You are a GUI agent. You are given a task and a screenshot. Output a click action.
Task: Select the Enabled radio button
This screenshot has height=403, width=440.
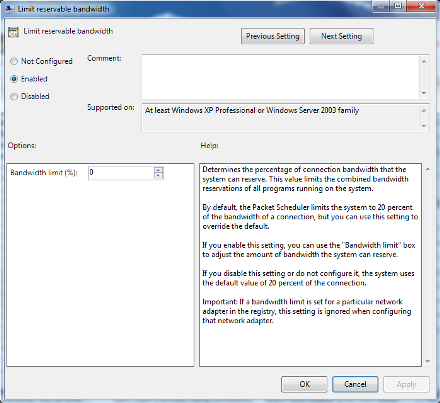(14, 79)
